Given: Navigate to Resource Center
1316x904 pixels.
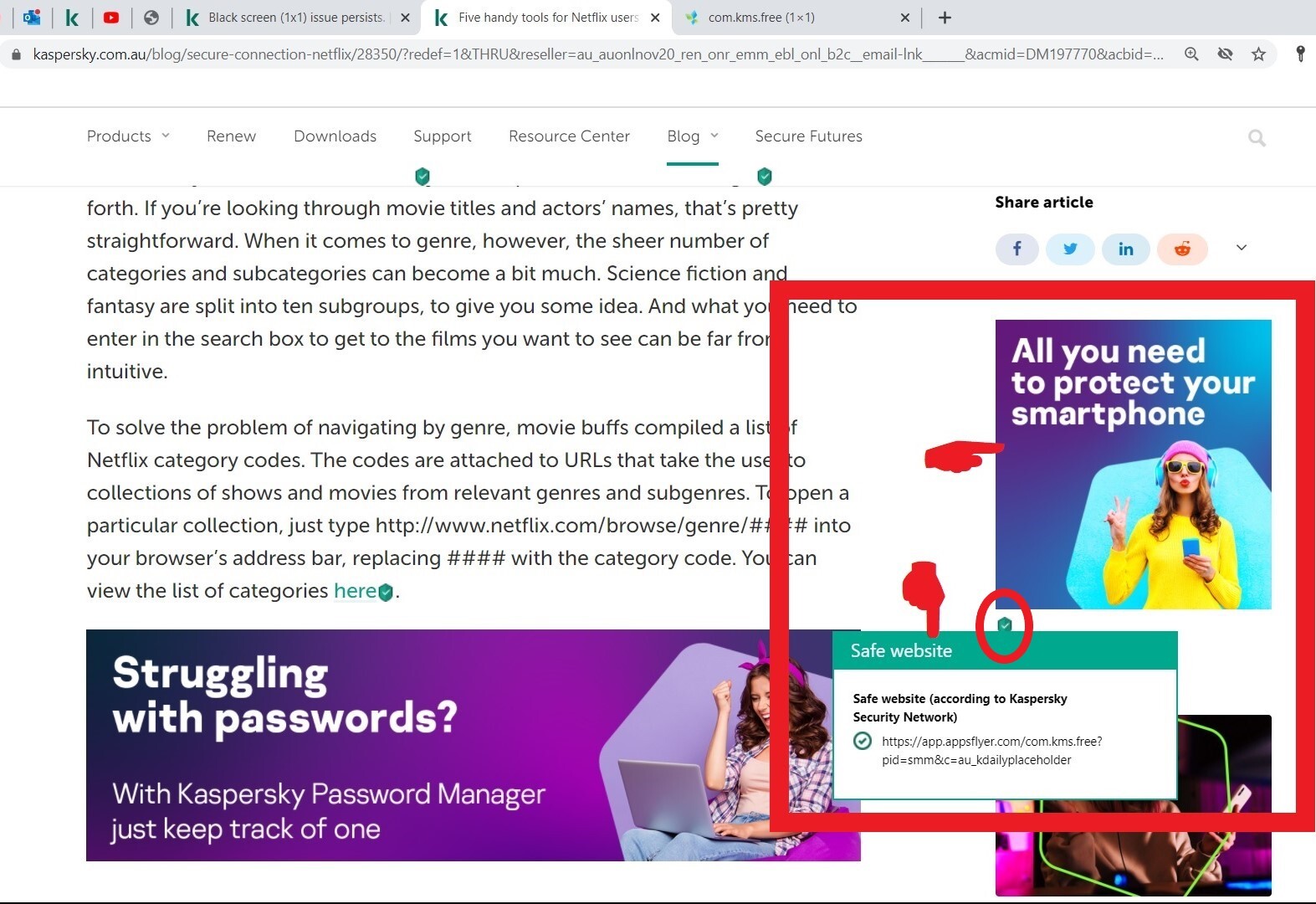Looking at the screenshot, I should click(x=569, y=136).
